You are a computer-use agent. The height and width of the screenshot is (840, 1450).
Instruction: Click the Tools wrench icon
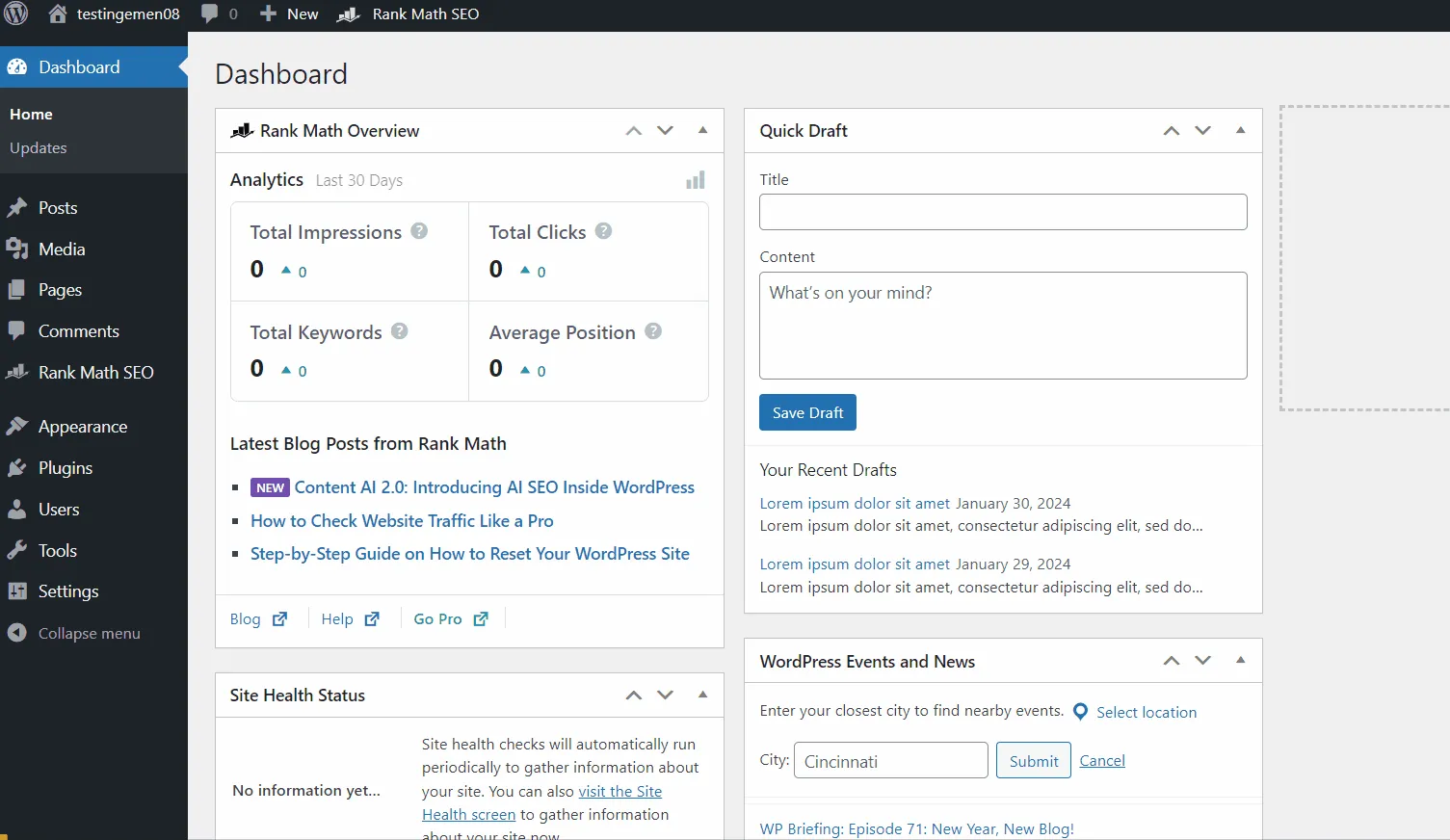[x=18, y=550]
